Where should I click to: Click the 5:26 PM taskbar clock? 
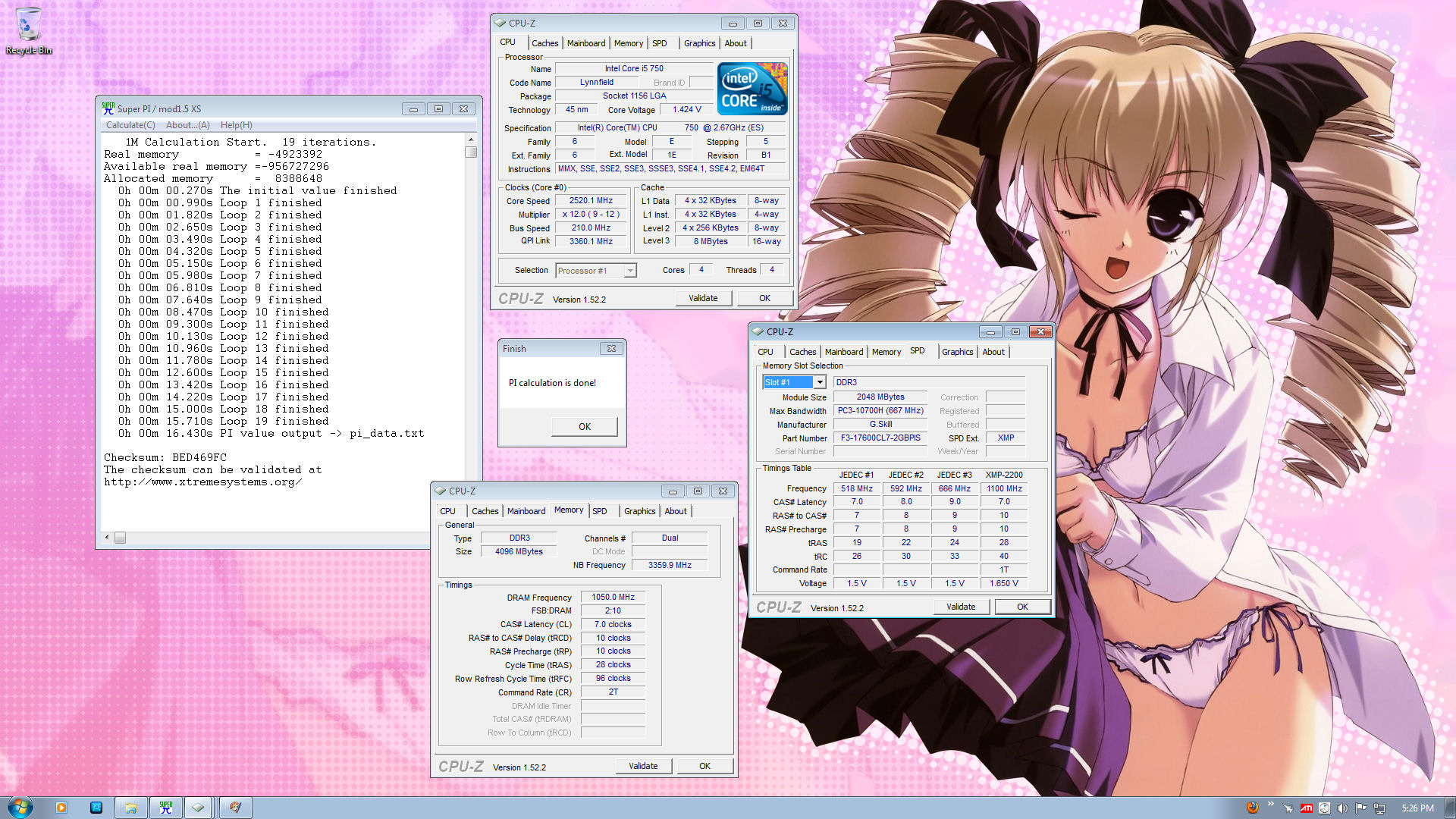1417,808
